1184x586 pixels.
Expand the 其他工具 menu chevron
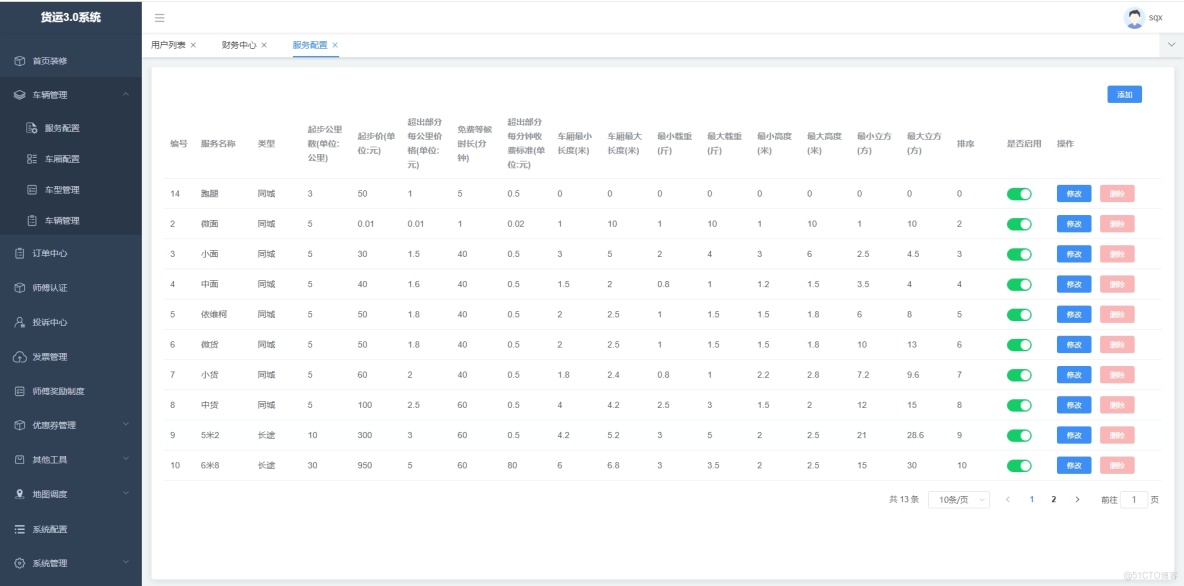(126, 458)
